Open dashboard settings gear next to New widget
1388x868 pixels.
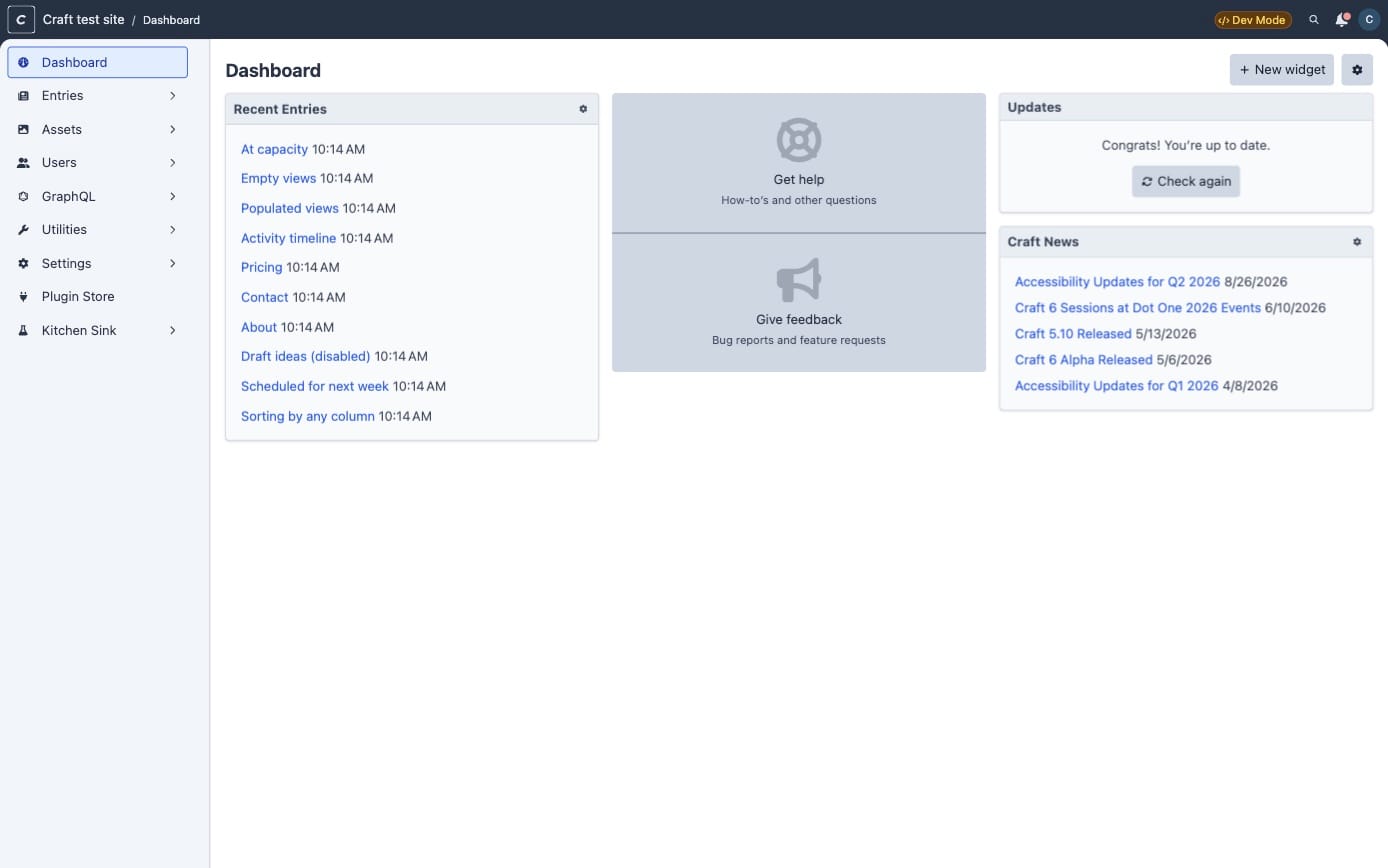(1357, 70)
